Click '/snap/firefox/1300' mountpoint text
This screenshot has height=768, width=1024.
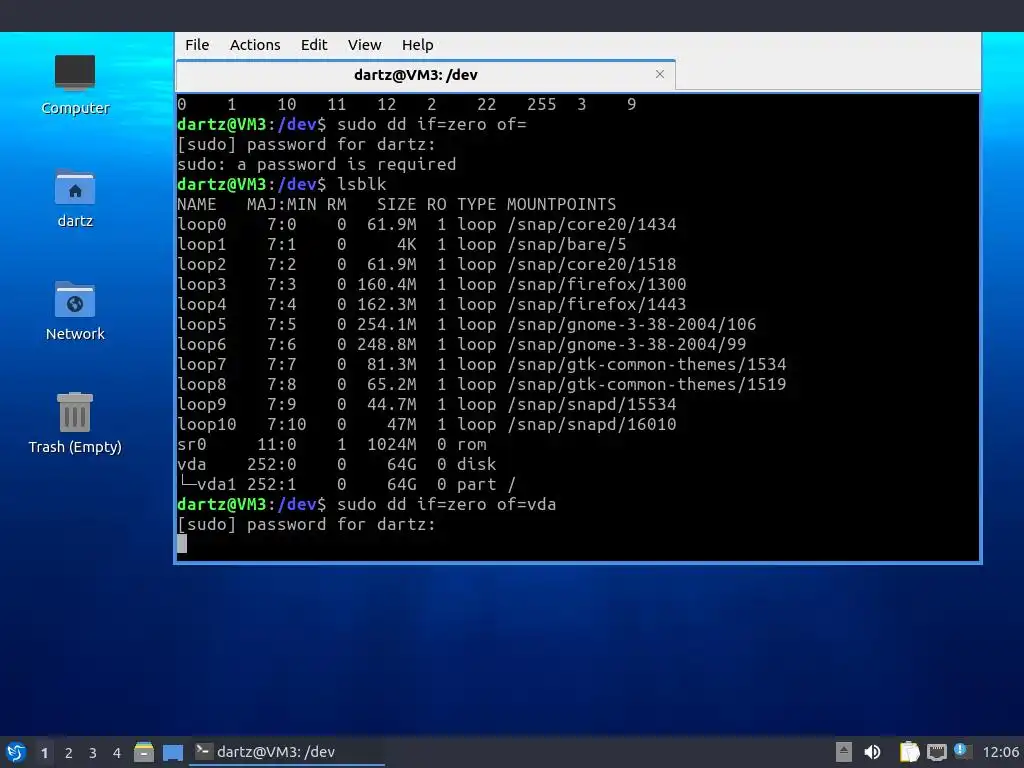pyautogui.click(x=597, y=285)
